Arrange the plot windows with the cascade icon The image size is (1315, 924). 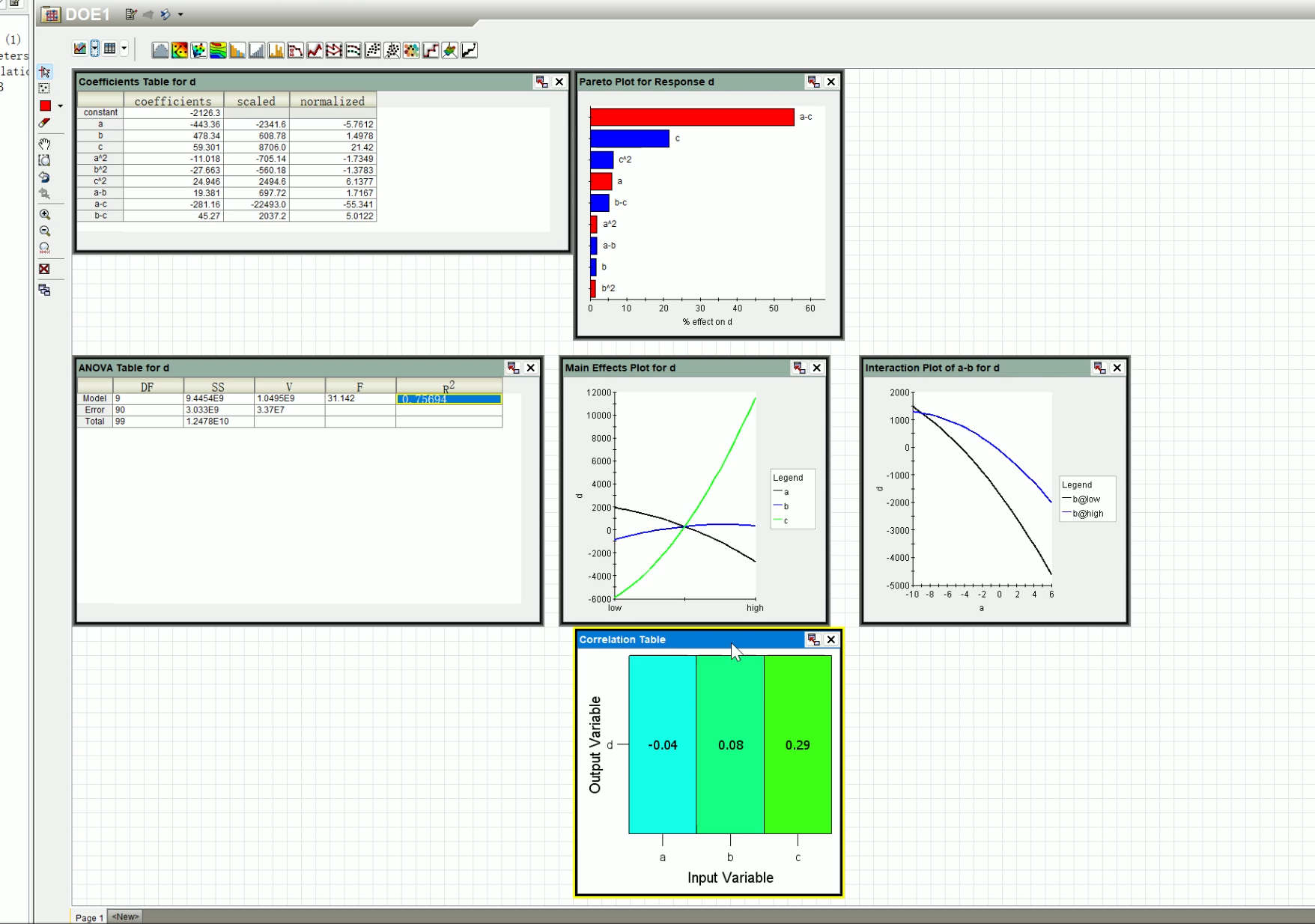click(45, 290)
